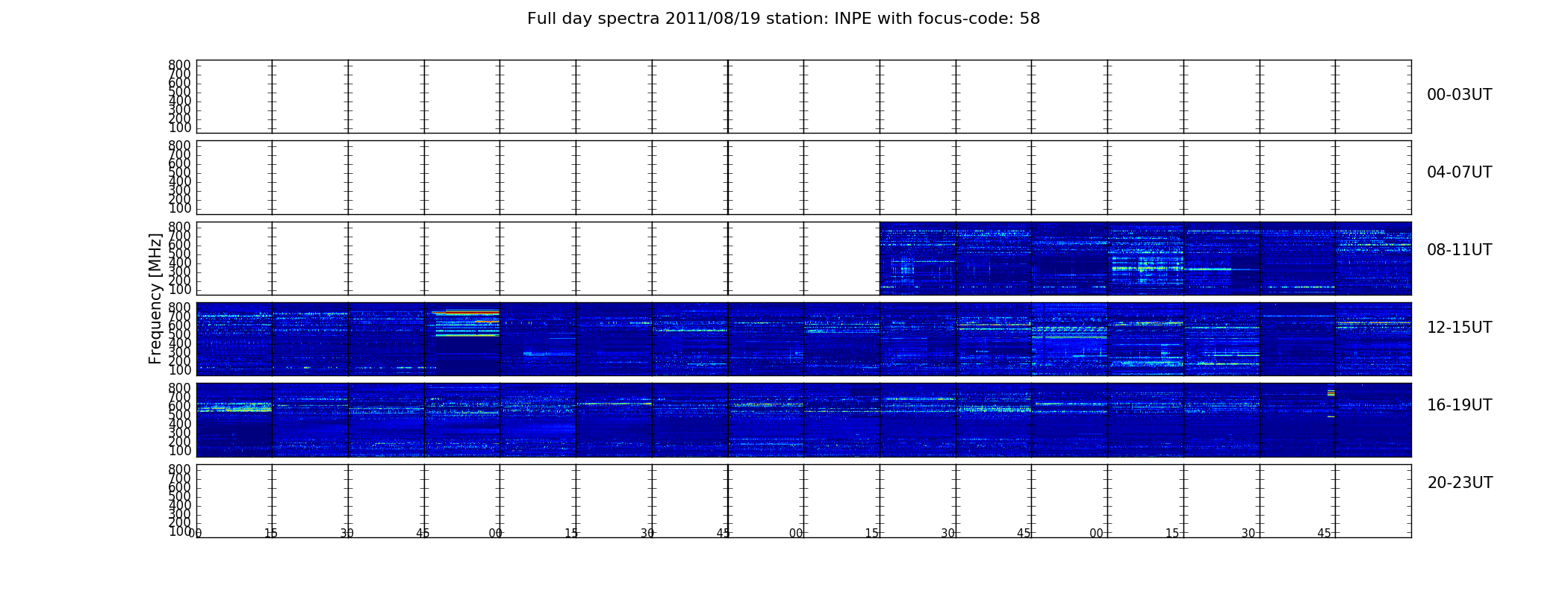The height and width of the screenshot is (597, 1568).
Task: Click the empty 00-03UT spectrum panel
Action: (803, 96)
